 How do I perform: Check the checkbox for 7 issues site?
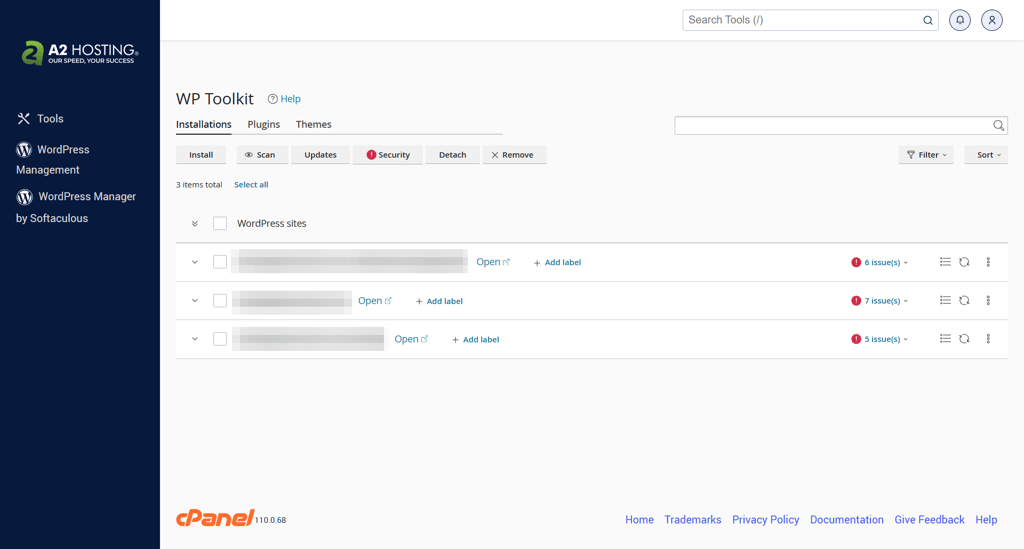220,300
